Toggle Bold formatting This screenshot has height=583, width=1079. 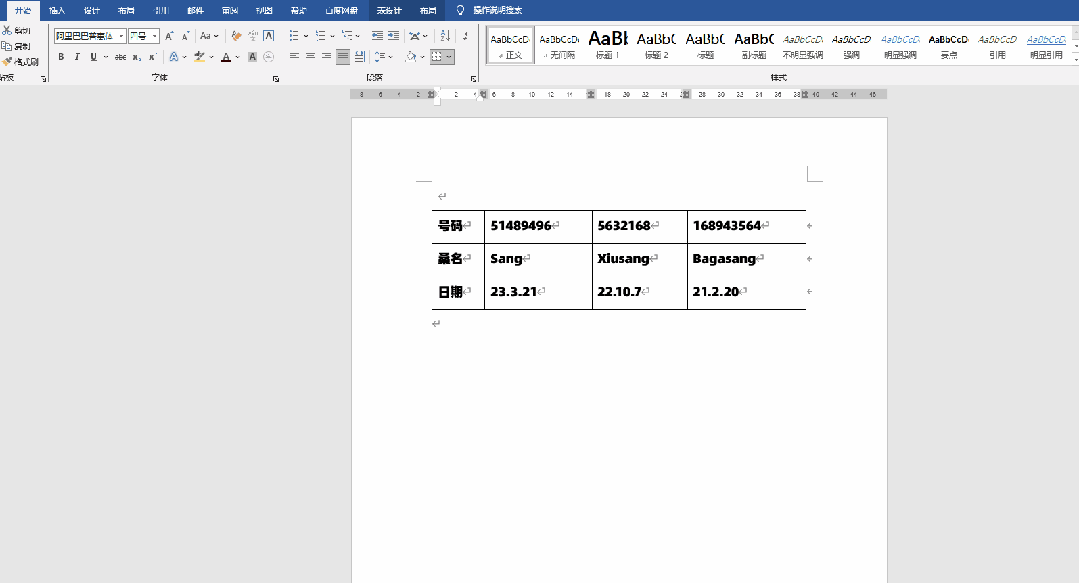[x=61, y=57]
